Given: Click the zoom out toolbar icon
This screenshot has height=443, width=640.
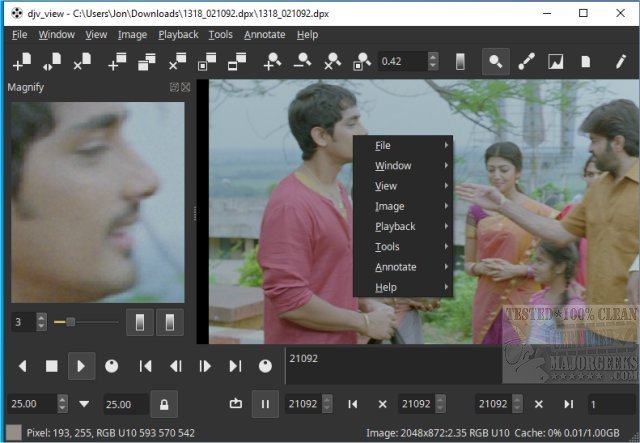Looking at the screenshot, I should point(303,62).
